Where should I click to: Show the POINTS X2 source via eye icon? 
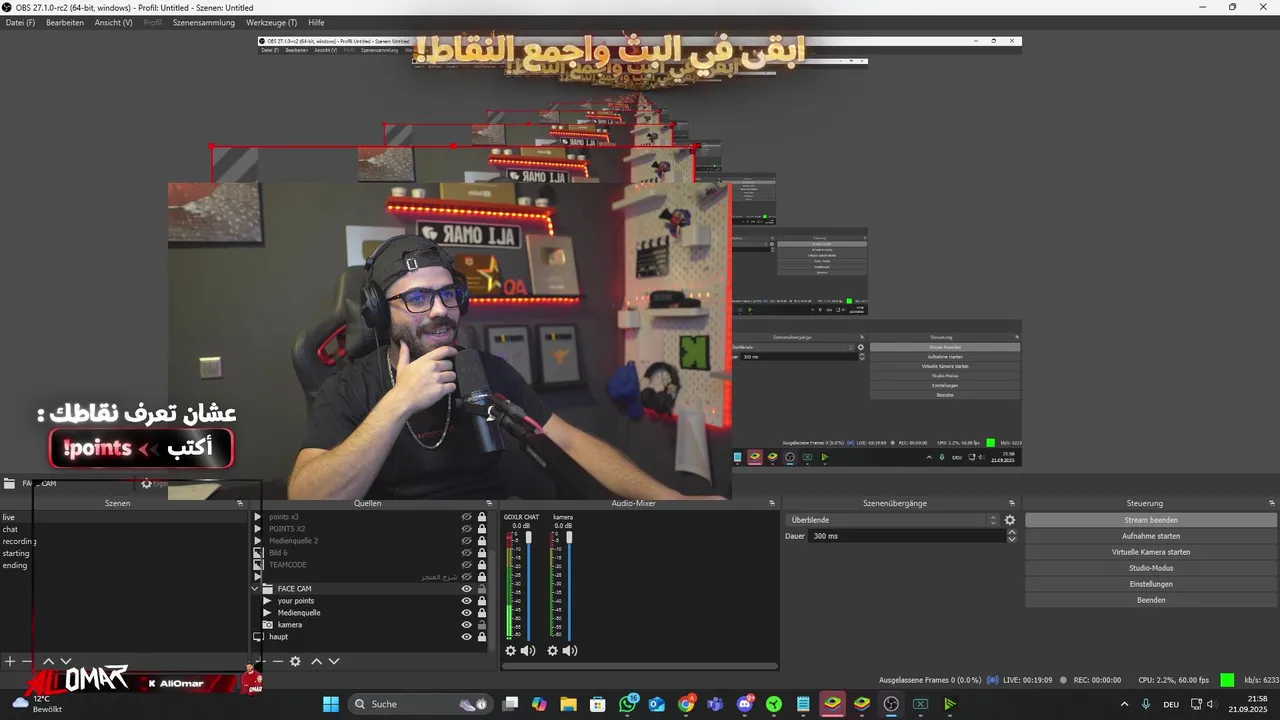tap(466, 529)
